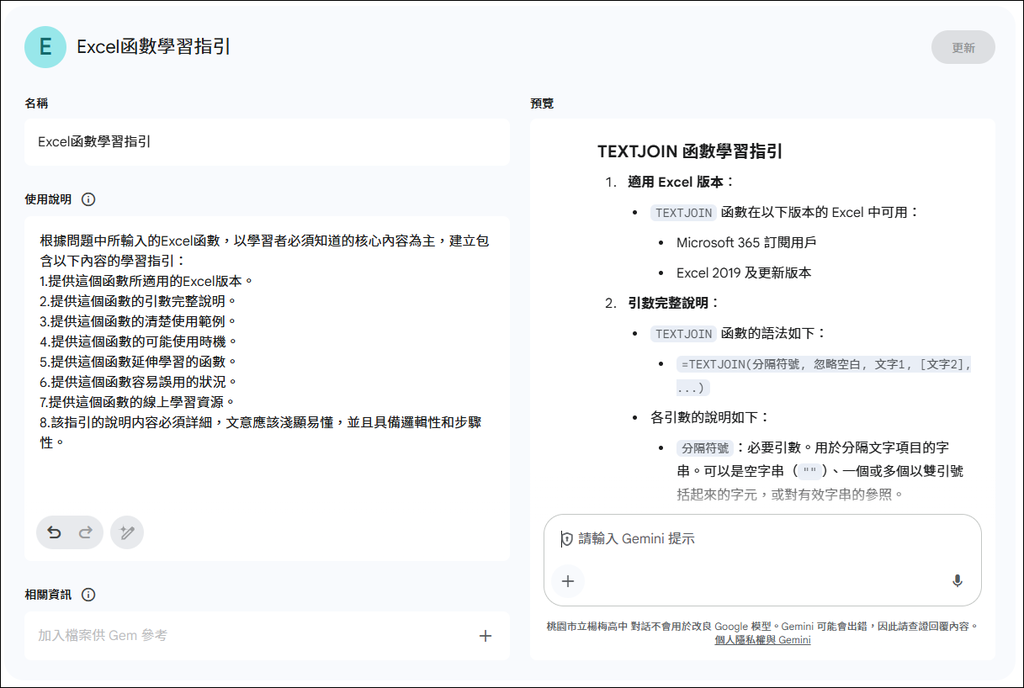Click the magic wand rewrite instructions icon
1024x688 pixels.
click(x=127, y=533)
